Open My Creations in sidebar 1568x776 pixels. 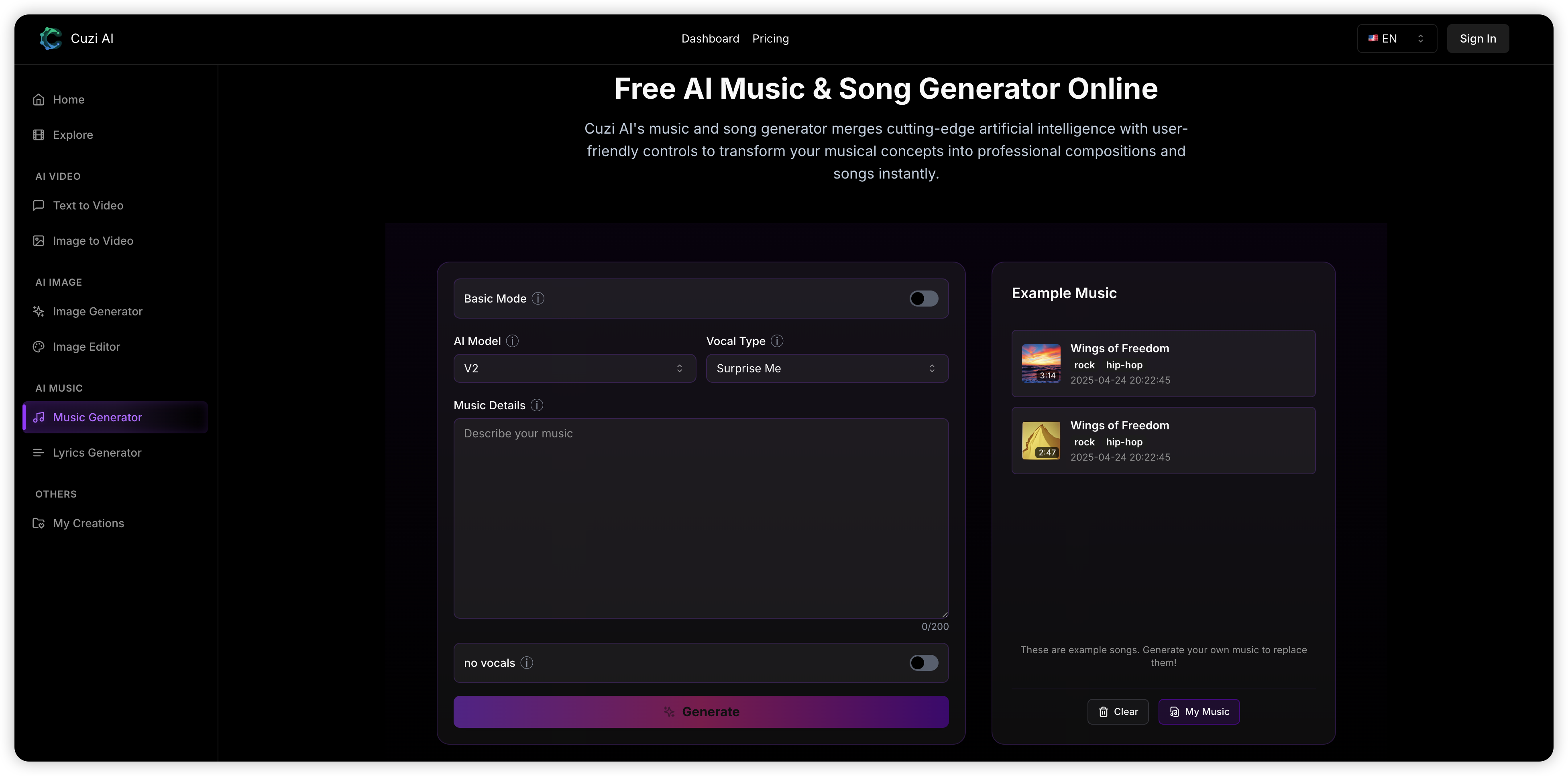pos(115,524)
